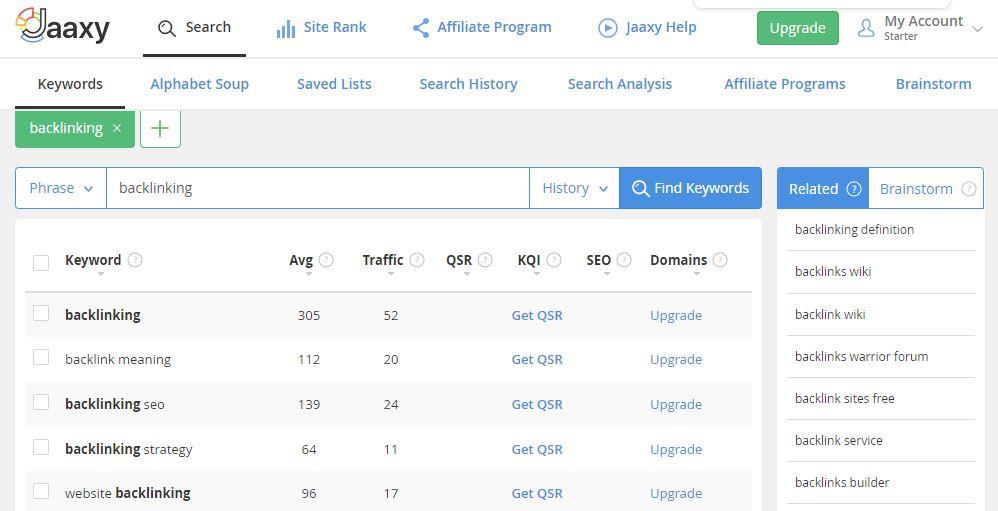Click the help icon next to Traffic column

tap(417, 260)
